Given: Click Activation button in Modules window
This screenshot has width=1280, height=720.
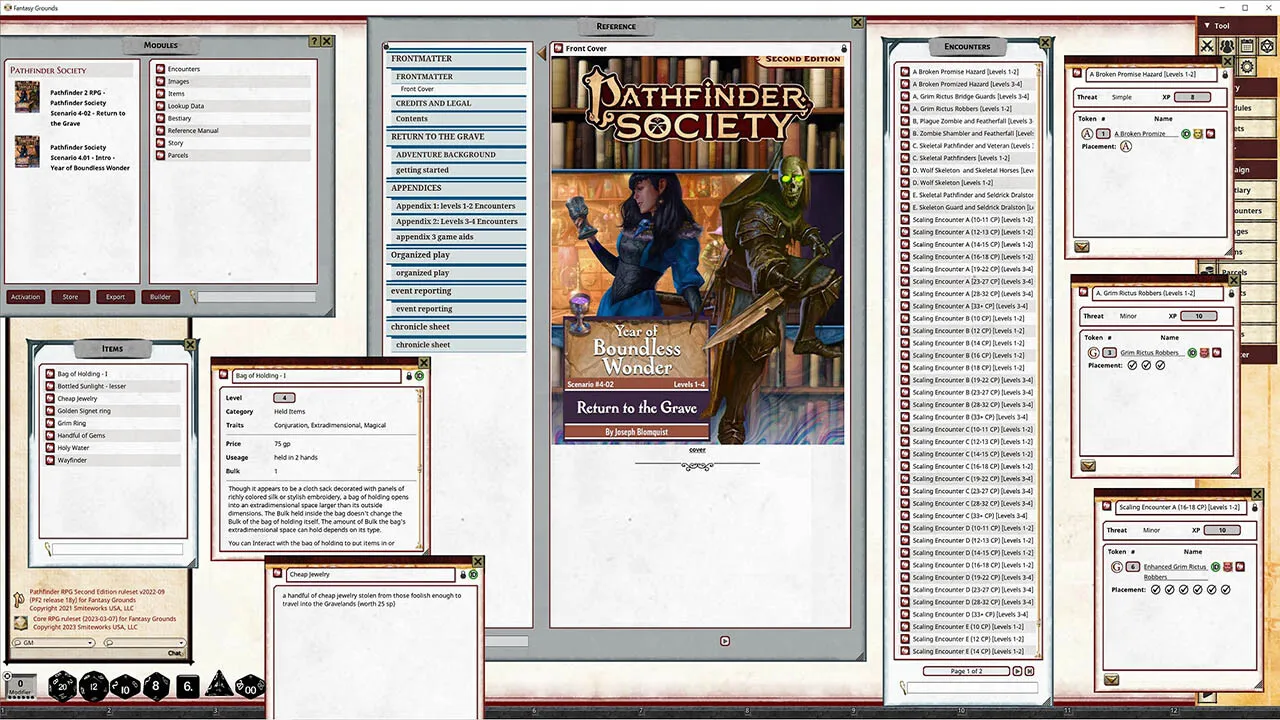Looking at the screenshot, I should (x=26, y=297).
